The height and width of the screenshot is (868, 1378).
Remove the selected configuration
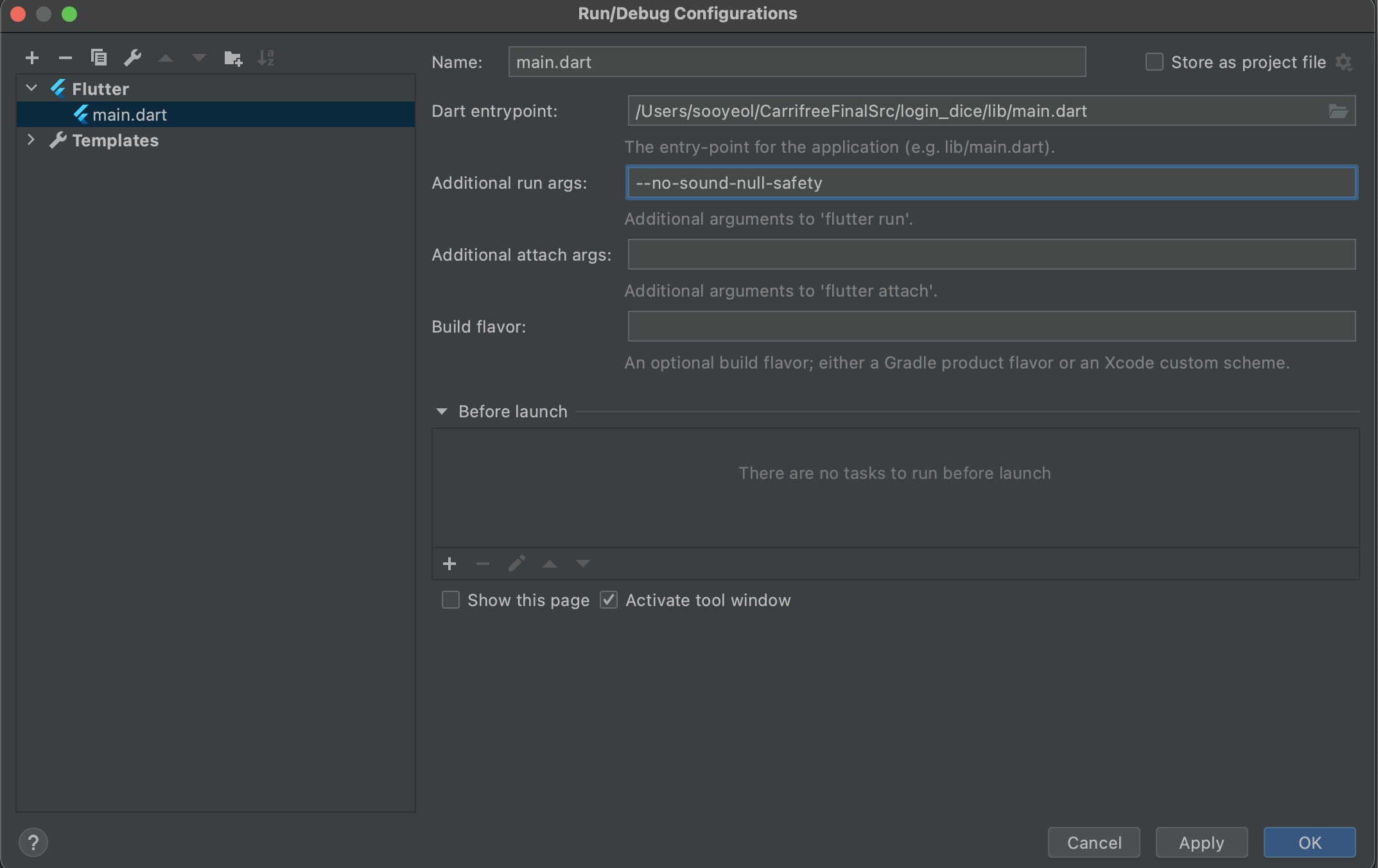(65, 58)
